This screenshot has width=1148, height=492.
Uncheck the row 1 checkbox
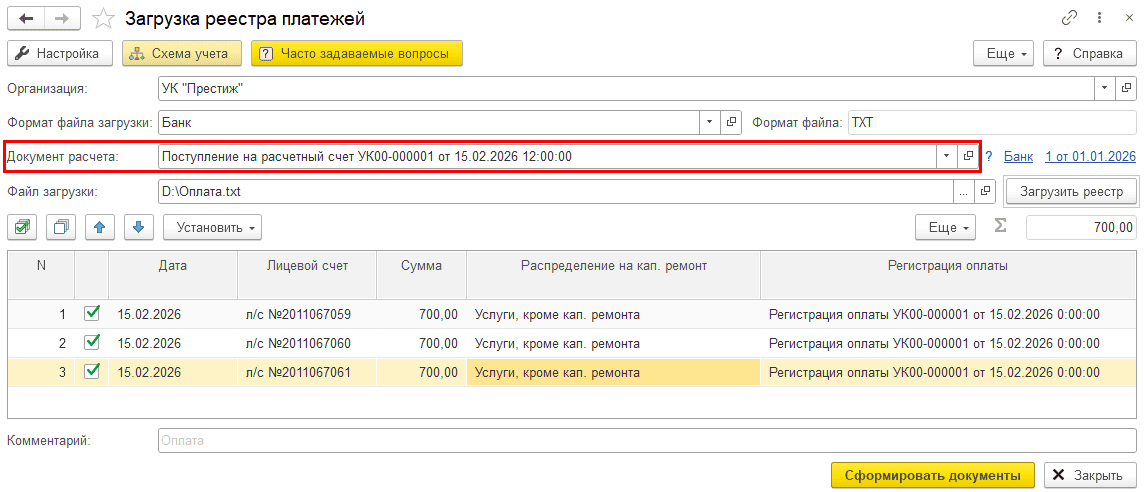(92, 314)
